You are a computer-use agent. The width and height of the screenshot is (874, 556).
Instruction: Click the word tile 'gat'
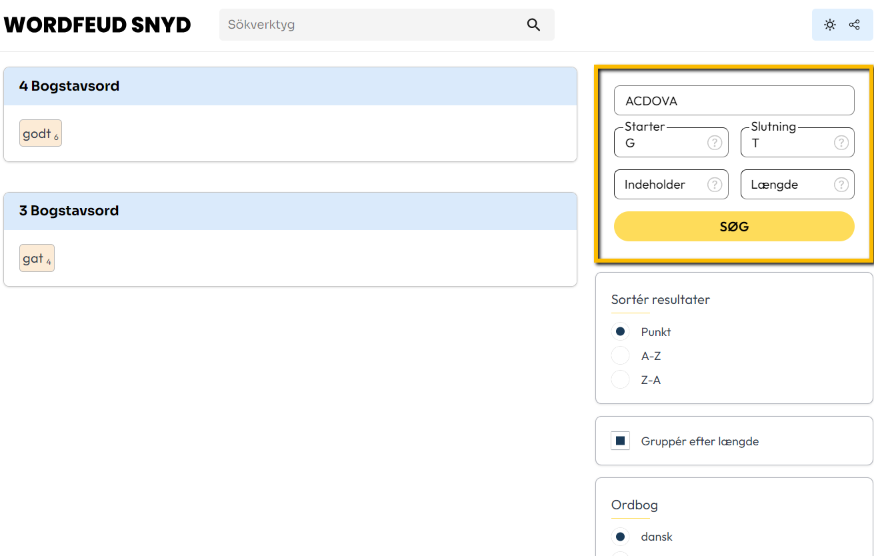(37, 259)
